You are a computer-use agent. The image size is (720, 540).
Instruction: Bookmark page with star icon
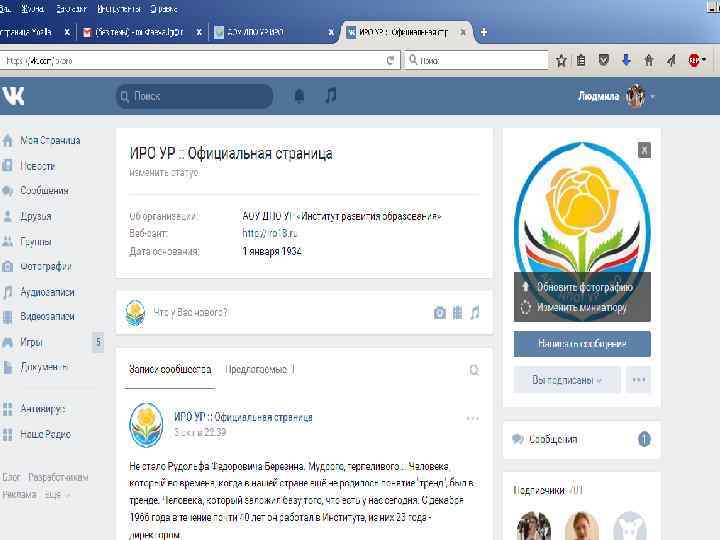pos(561,60)
